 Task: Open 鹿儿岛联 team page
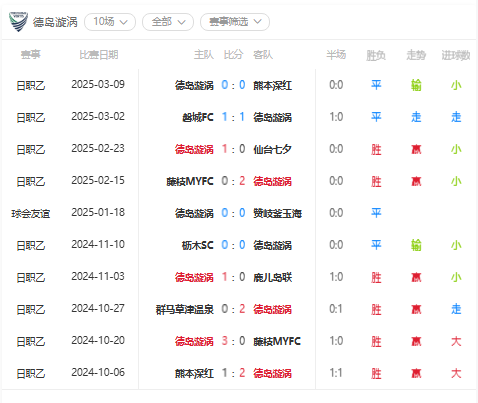272,277
